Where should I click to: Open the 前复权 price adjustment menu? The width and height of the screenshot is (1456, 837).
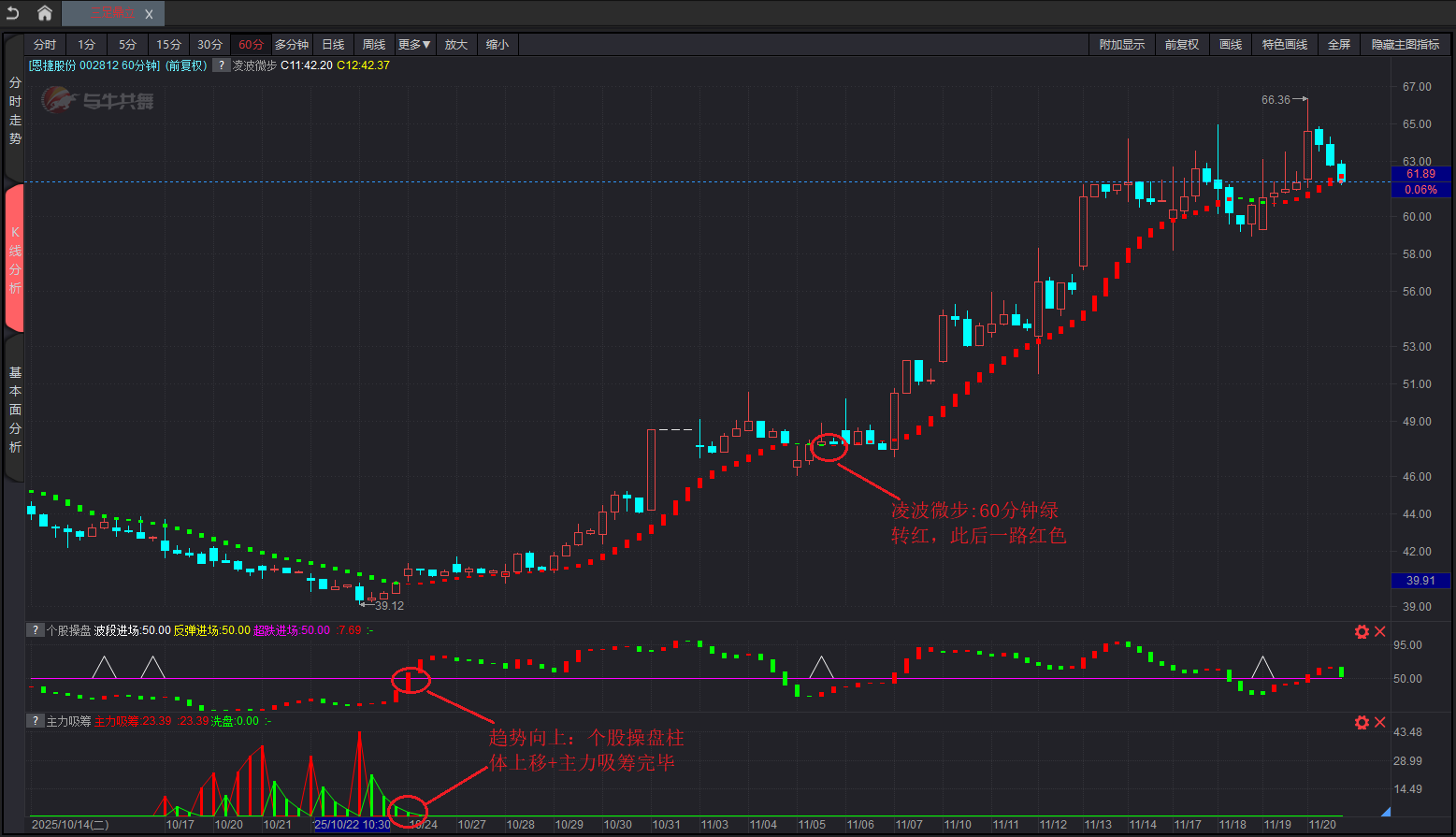(1181, 45)
